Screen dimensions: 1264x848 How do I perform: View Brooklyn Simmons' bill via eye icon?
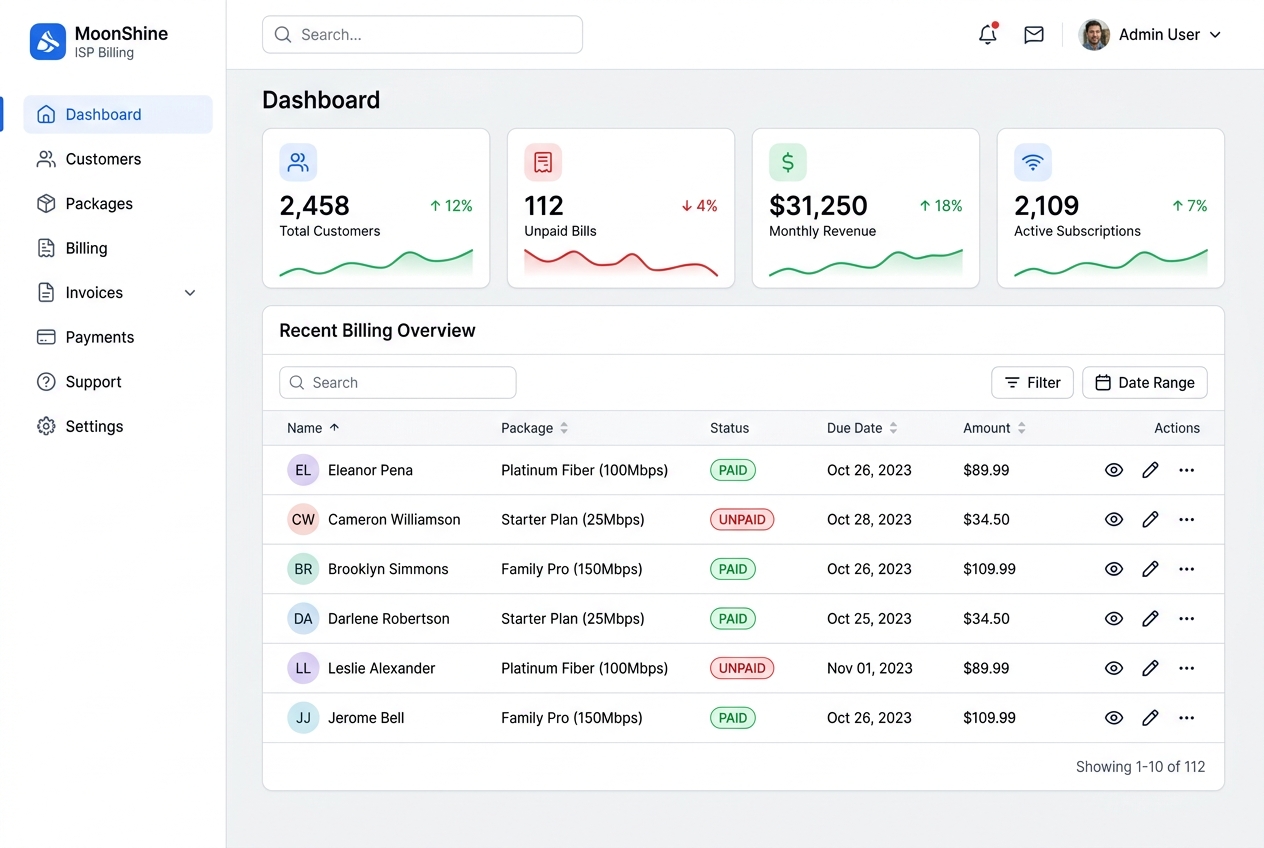pyautogui.click(x=1114, y=569)
